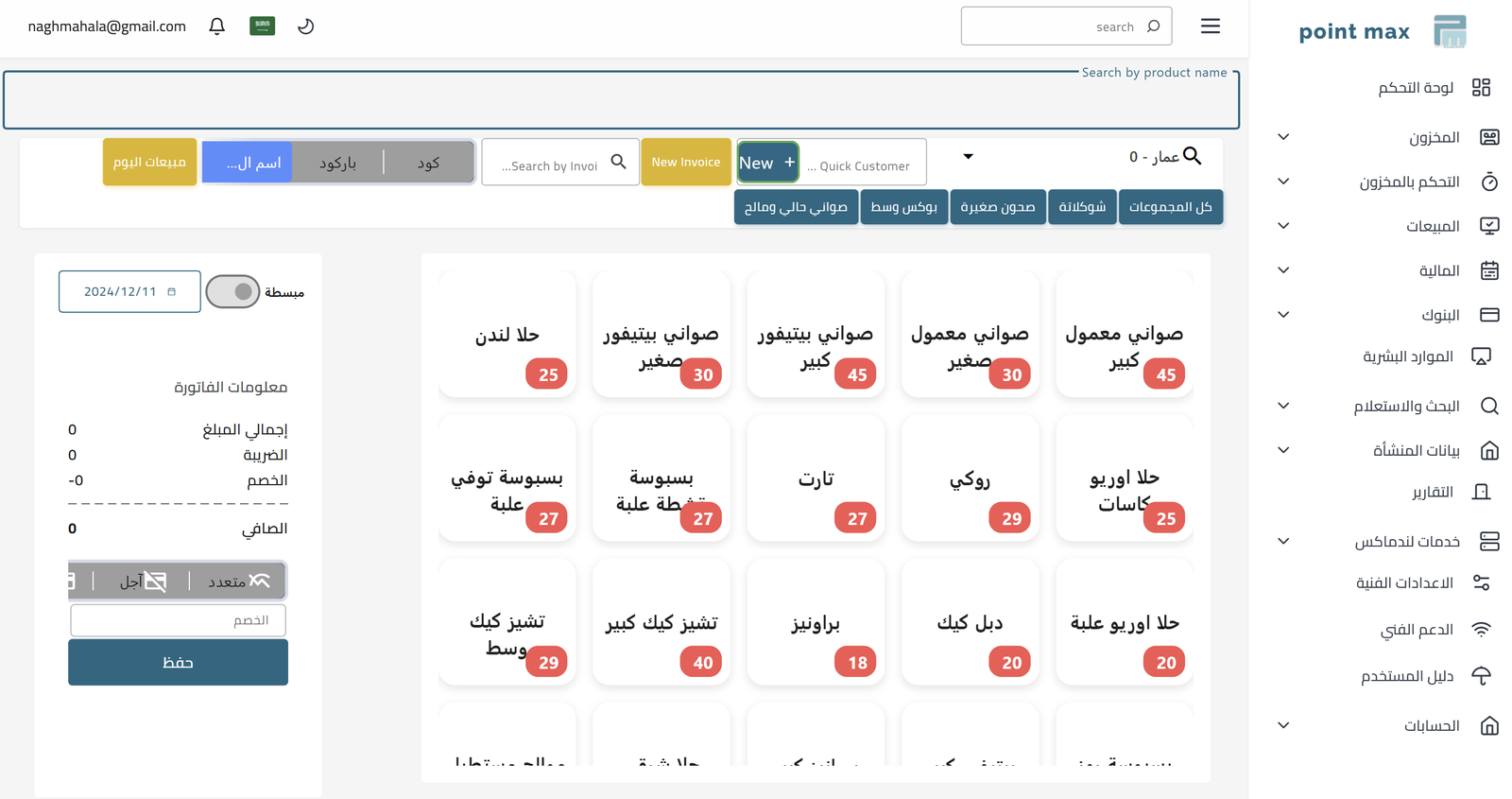Click the لوحة التحكم dashboard icon
The height and width of the screenshot is (799, 1512).
coord(1480,88)
